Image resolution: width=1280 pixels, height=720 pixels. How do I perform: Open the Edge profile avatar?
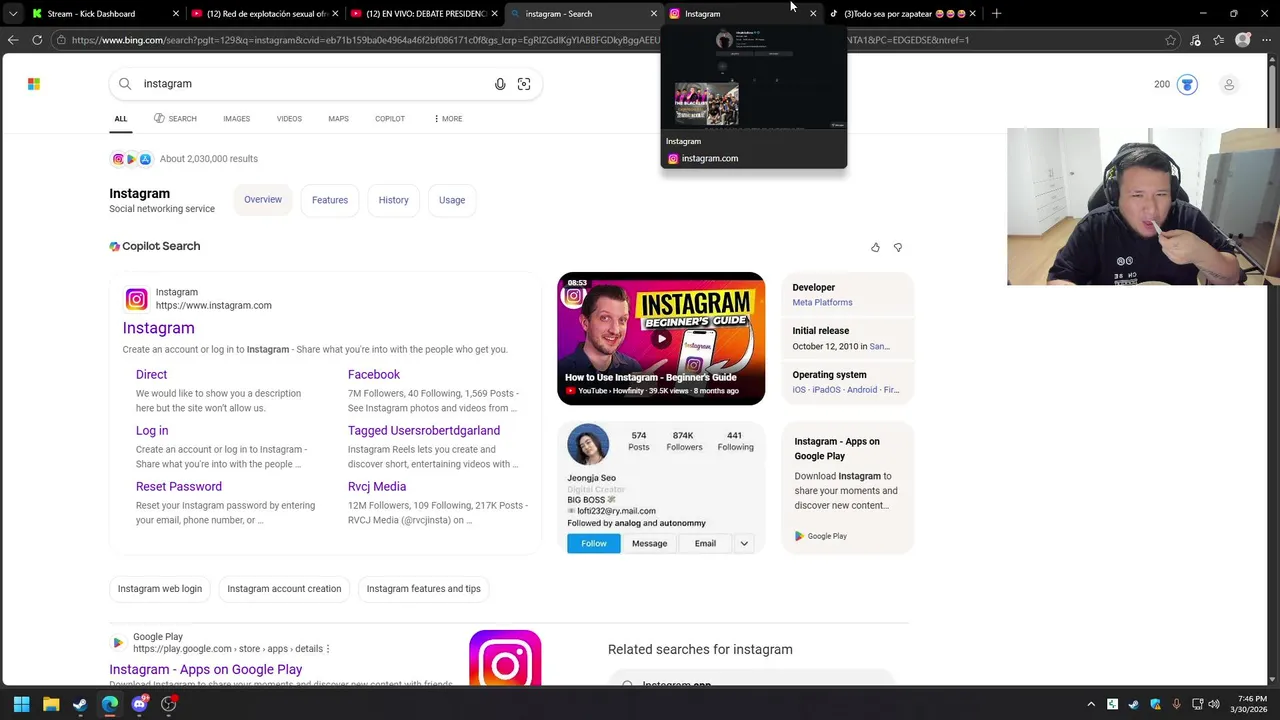coord(1242,40)
